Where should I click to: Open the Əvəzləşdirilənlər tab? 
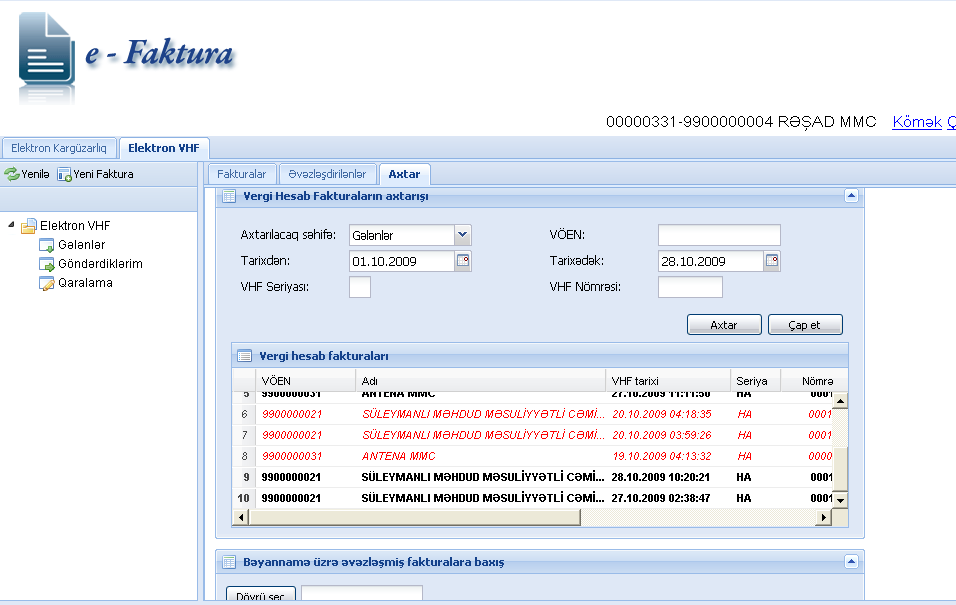(327, 174)
